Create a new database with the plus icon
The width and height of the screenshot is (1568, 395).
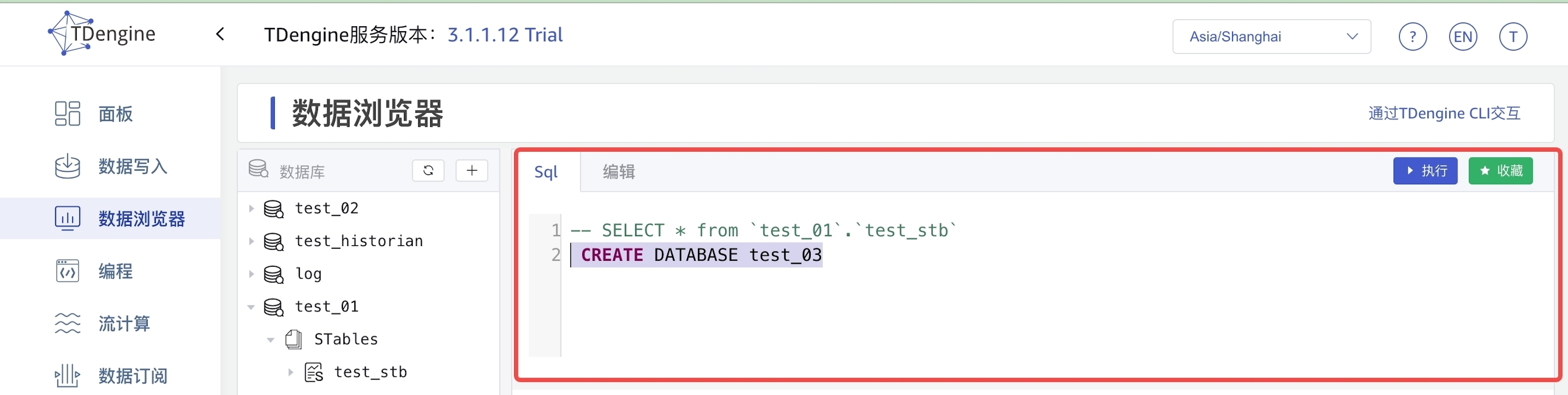(x=472, y=171)
